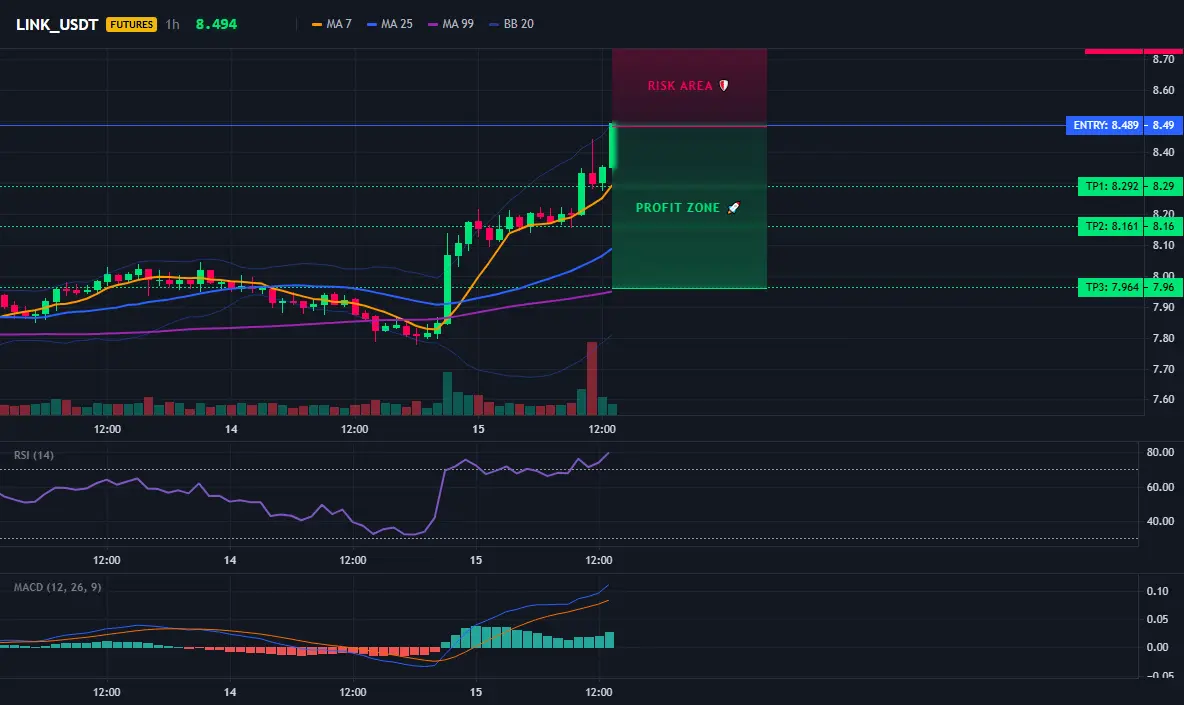Image resolution: width=1184 pixels, height=705 pixels.
Task: Click the TP2: 8.161 price tag
Action: pos(1111,226)
